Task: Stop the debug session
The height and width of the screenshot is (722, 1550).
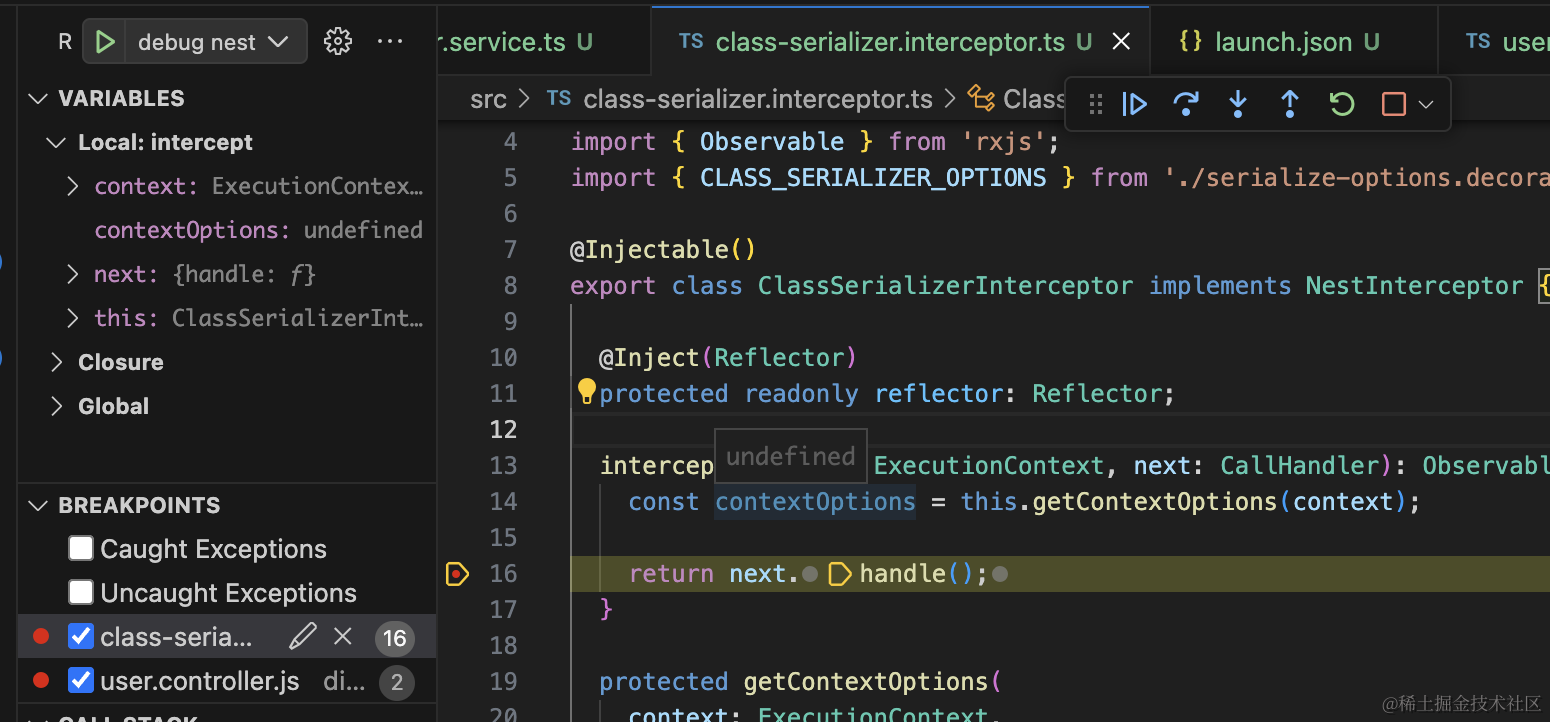Action: [1393, 104]
